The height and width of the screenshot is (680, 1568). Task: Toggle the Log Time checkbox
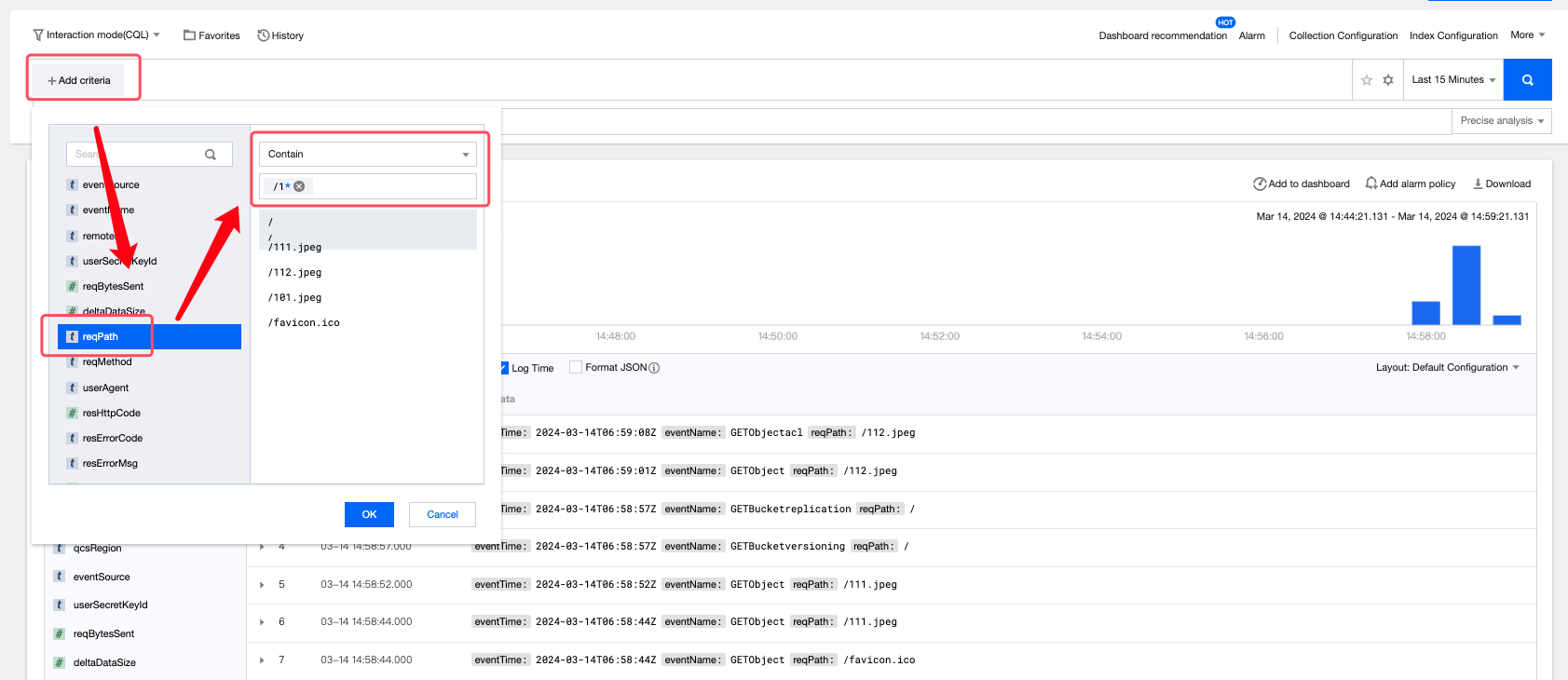[503, 368]
